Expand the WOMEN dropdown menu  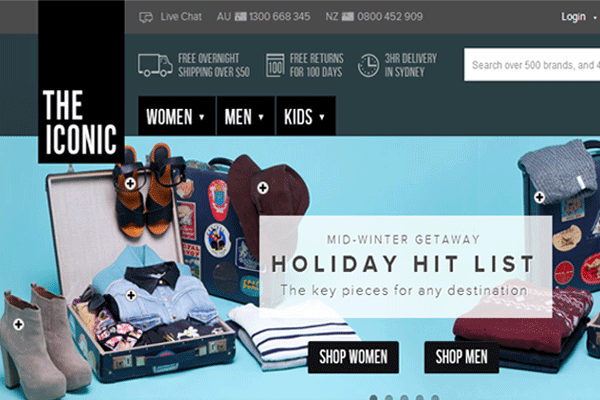177,116
